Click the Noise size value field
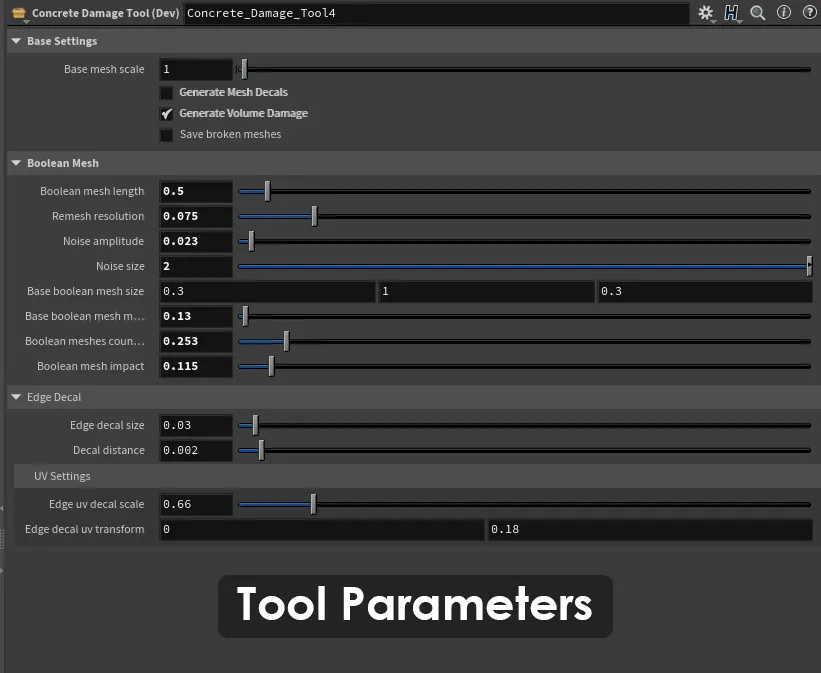Image resolution: width=821 pixels, height=673 pixels. click(x=196, y=266)
